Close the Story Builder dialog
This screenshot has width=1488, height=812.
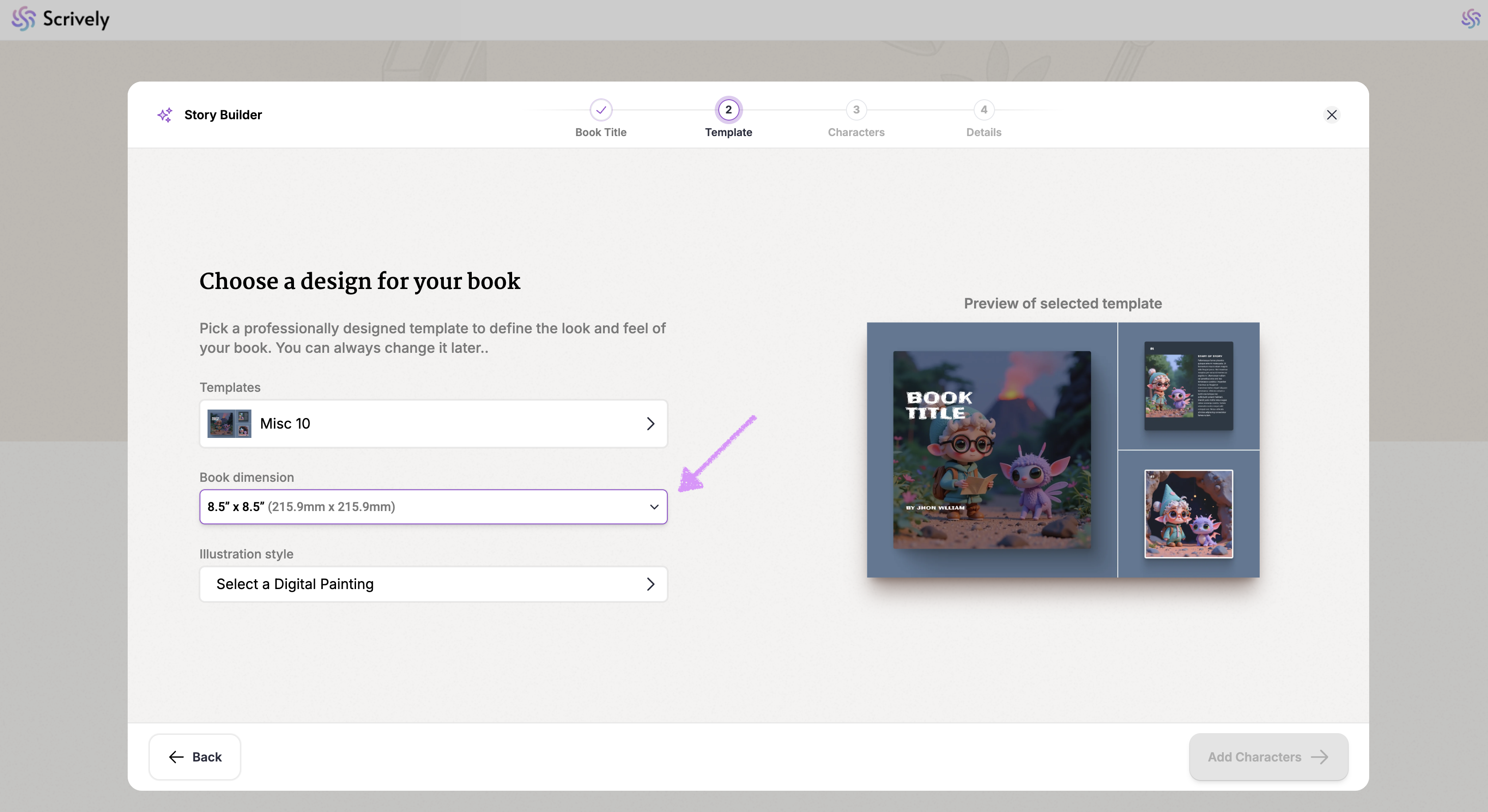click(x=1331, y=115)
